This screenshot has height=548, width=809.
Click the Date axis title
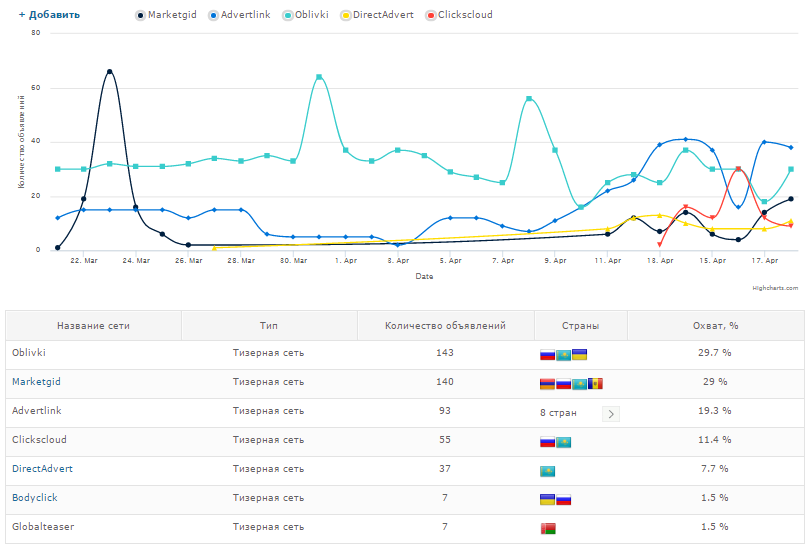424,277
